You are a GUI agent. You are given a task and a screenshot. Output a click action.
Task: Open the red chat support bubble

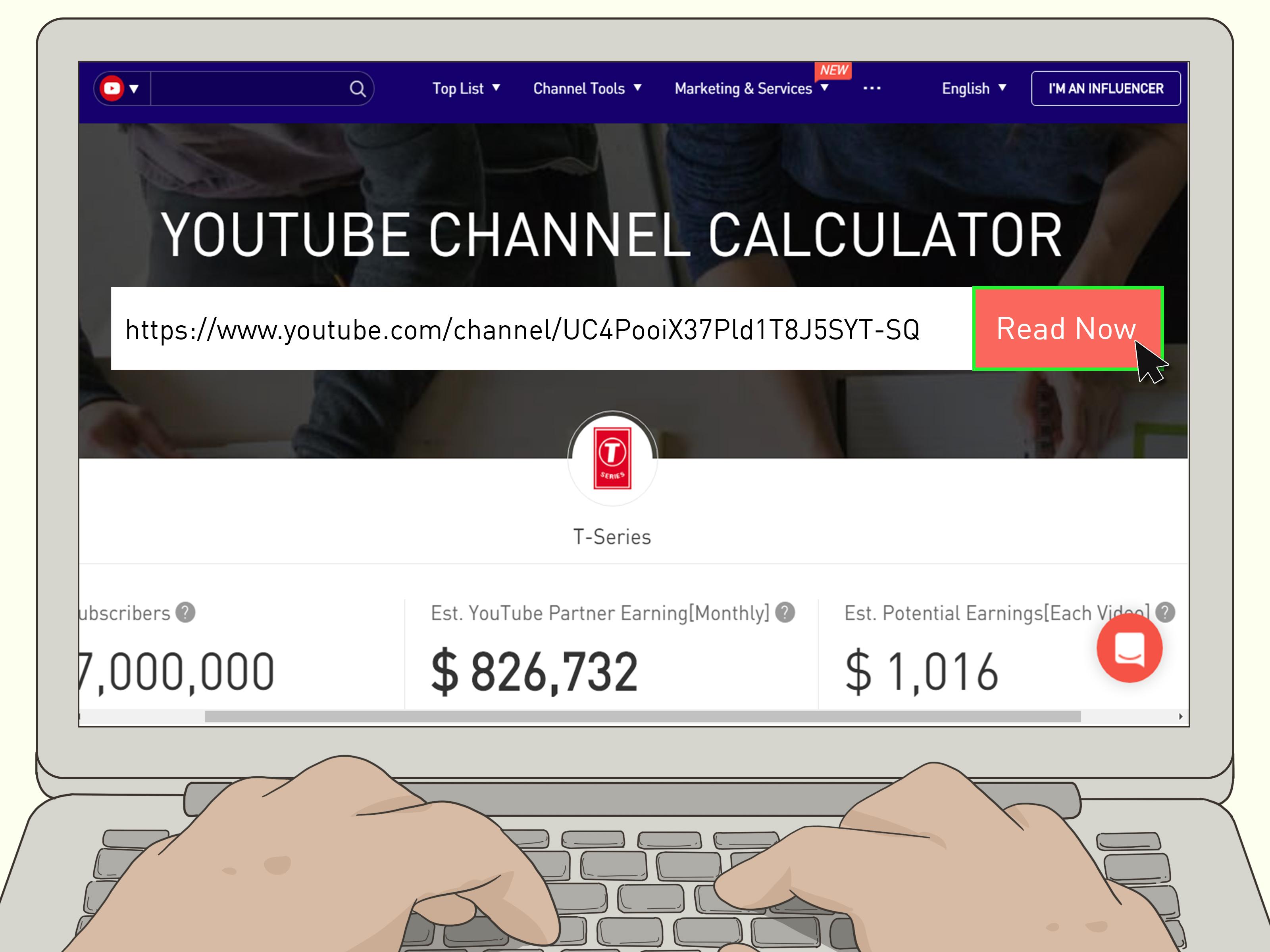click(x=1130, y=649)
